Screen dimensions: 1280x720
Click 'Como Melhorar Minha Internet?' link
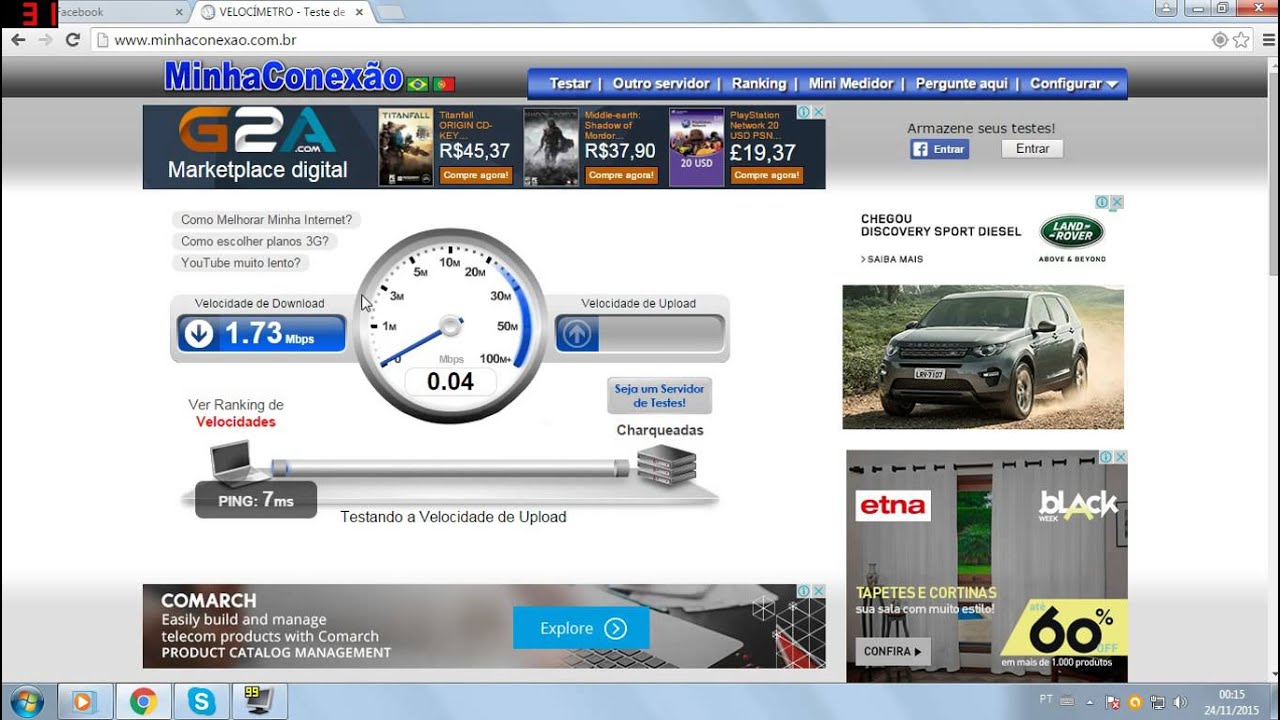click(266, 220)
